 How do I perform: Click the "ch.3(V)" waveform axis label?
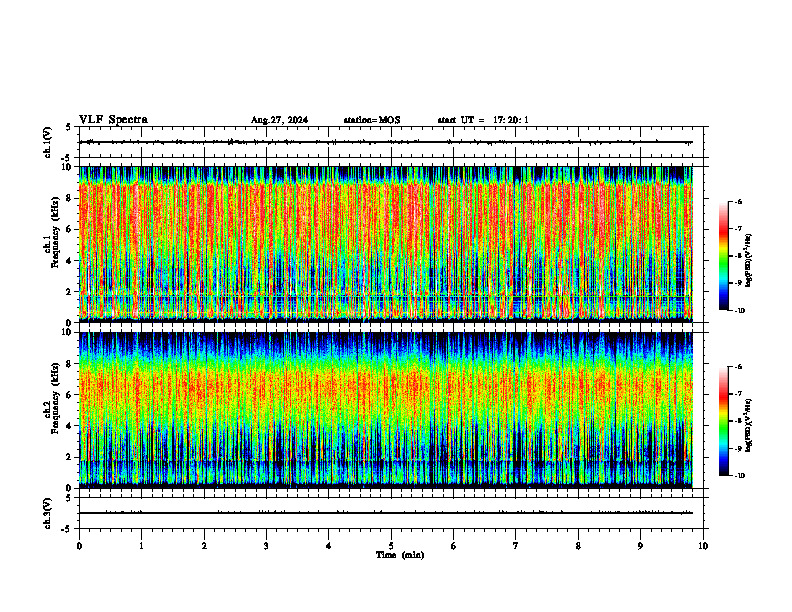coord(48,513)
